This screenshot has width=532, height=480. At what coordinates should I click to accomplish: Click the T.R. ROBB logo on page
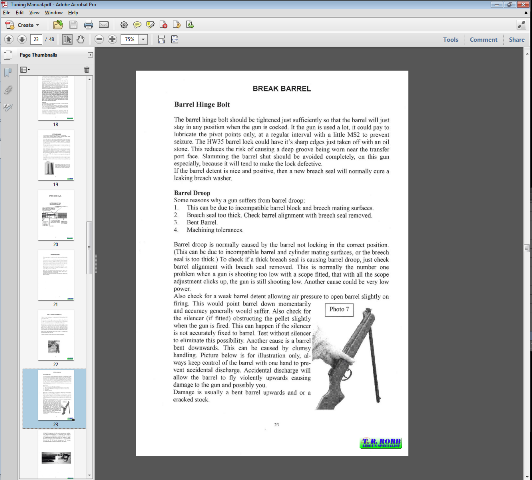pyautogui.click(x=381, y=443)
